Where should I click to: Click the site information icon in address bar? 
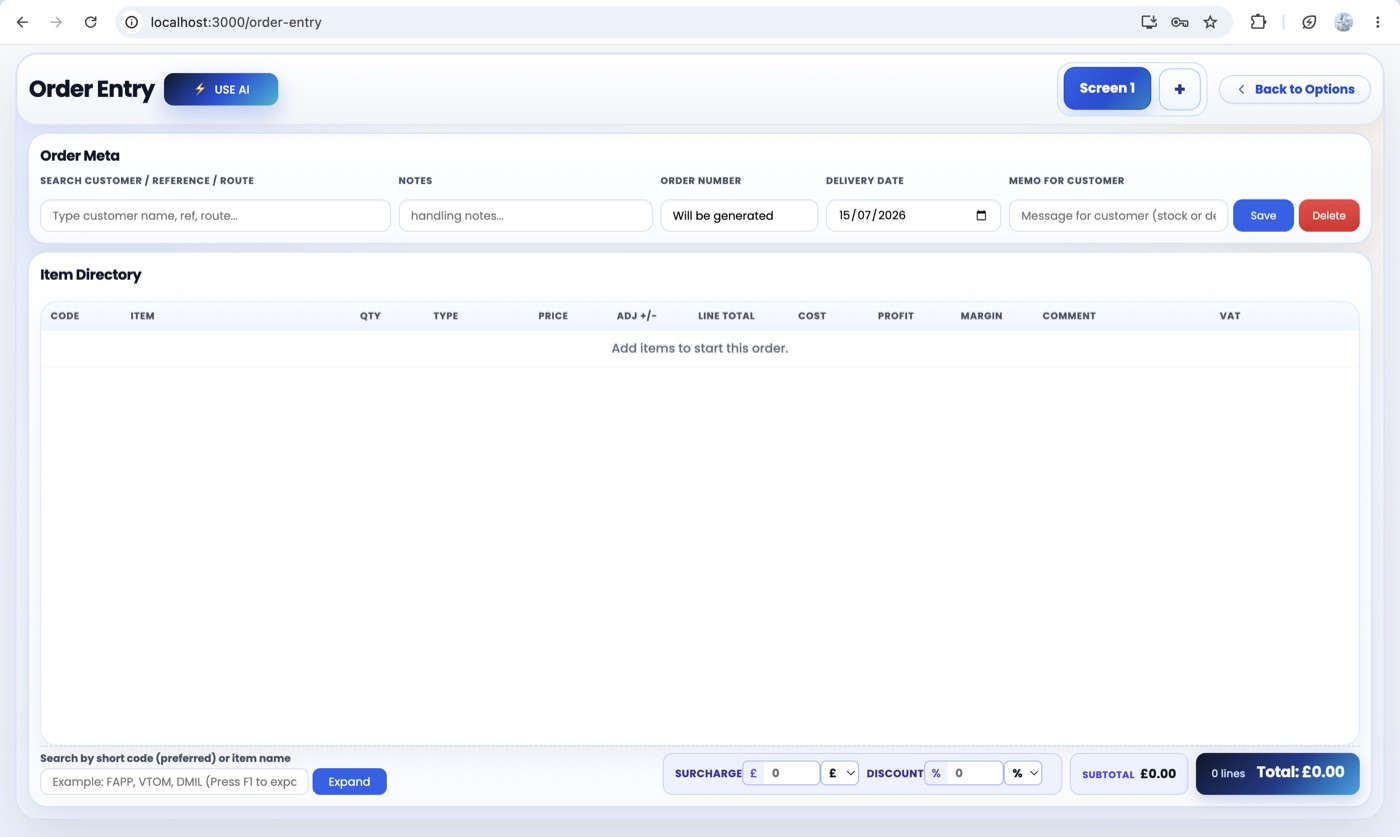[x=131, y=22]
